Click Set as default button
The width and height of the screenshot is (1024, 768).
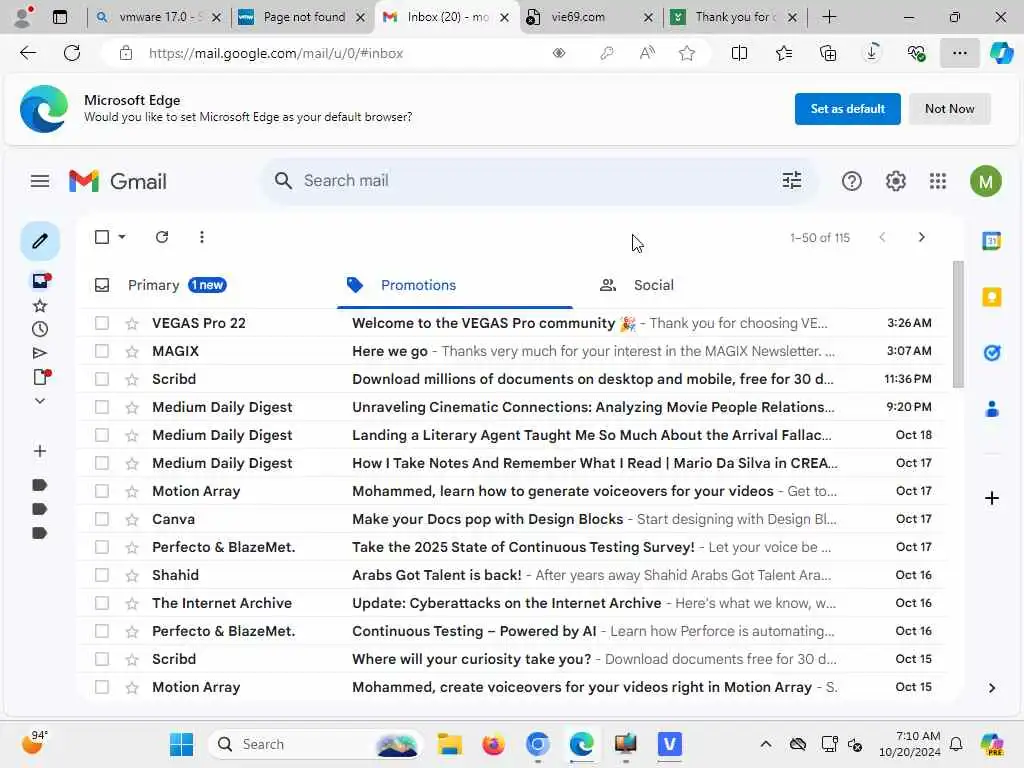tap(847, 108)
